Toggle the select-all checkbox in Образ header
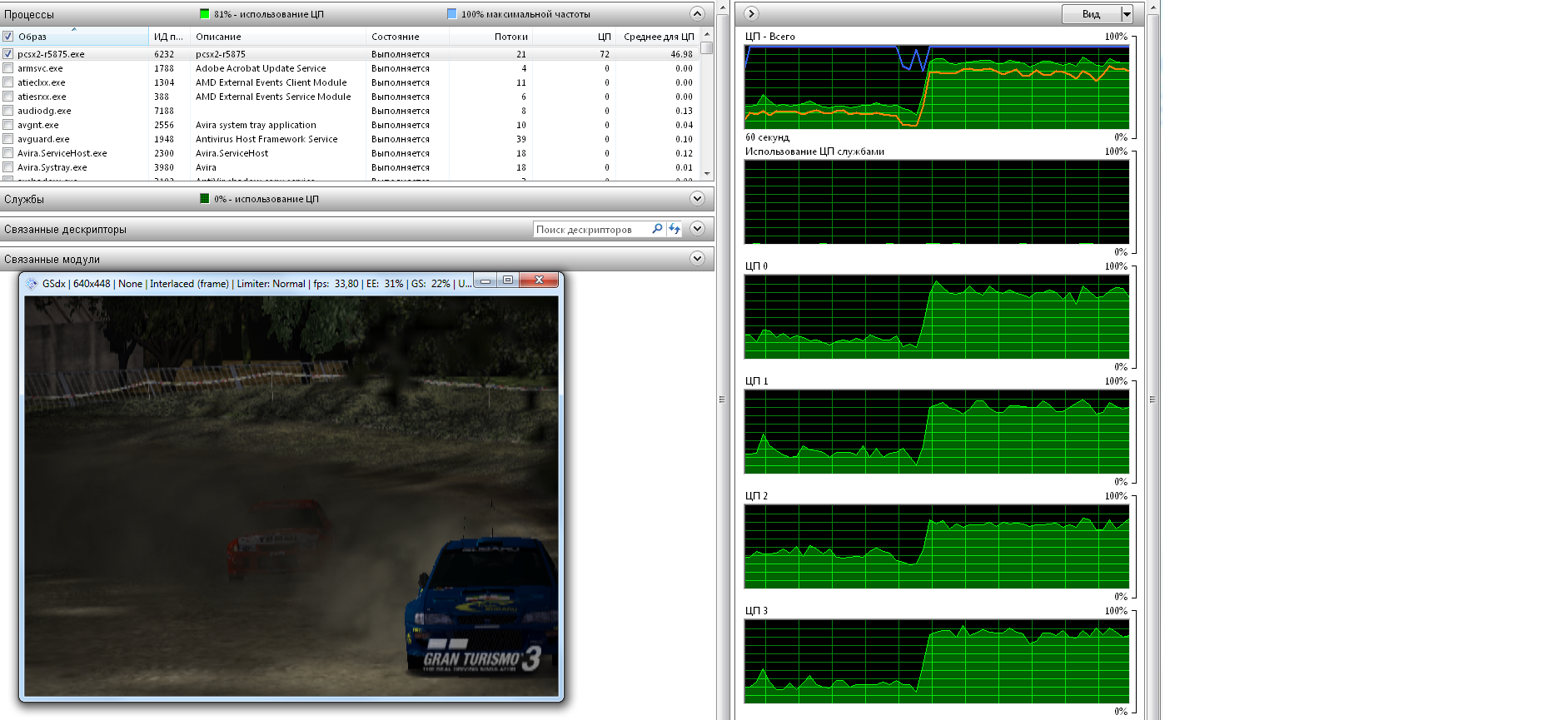Screen dimensions: 1568x720 point(8,37)
